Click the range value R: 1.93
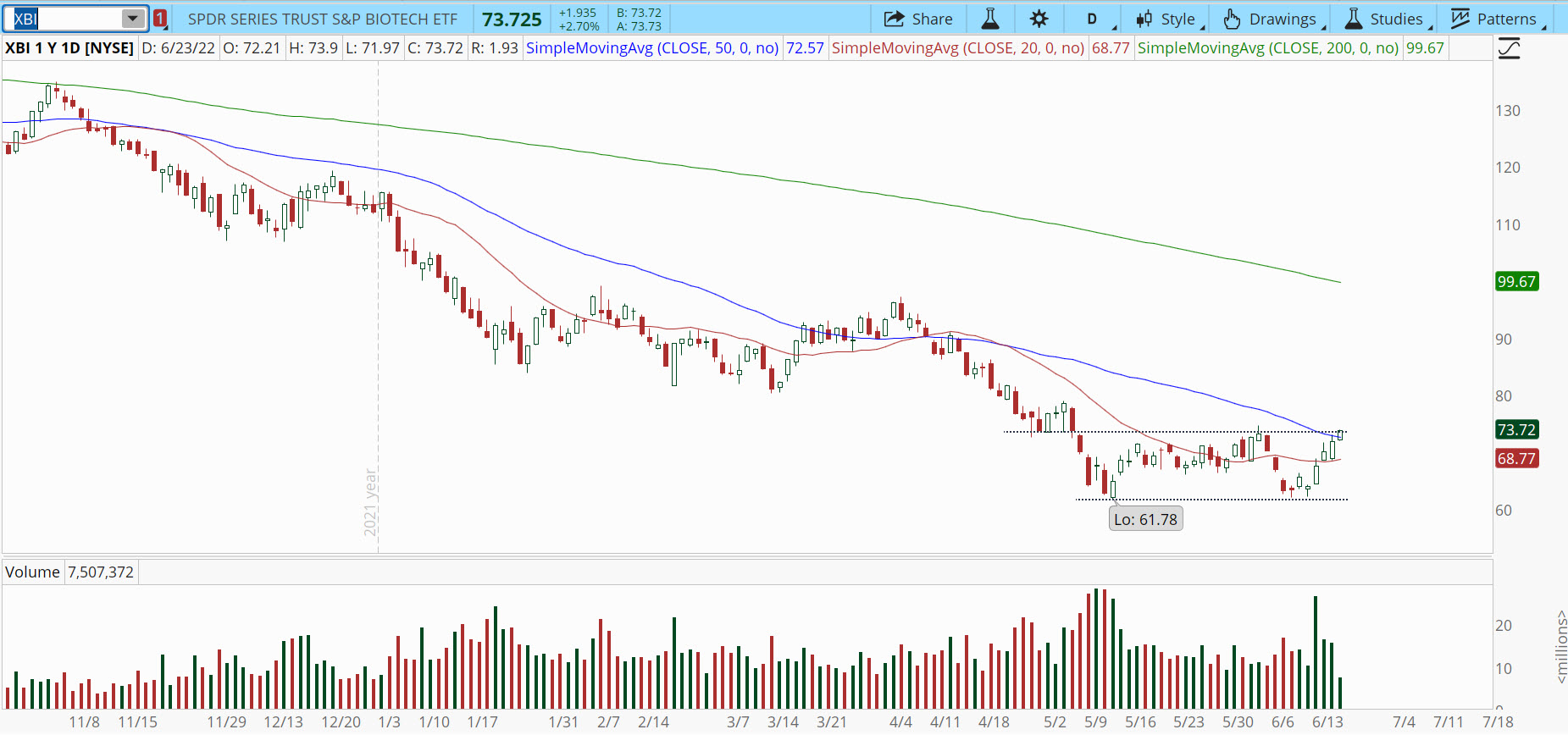 pyautogui.click(x=495, y=48)
